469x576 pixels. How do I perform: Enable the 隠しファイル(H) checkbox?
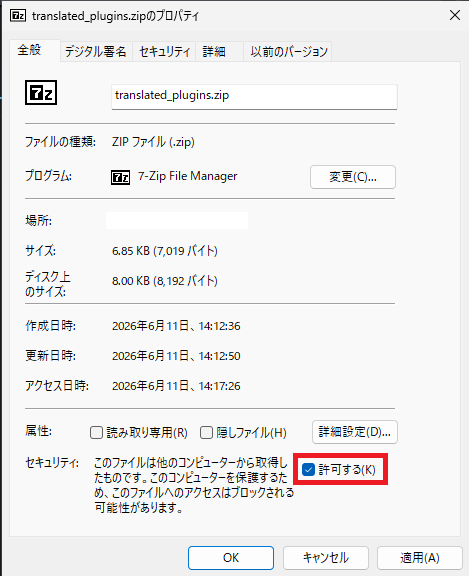pos(206,433)
